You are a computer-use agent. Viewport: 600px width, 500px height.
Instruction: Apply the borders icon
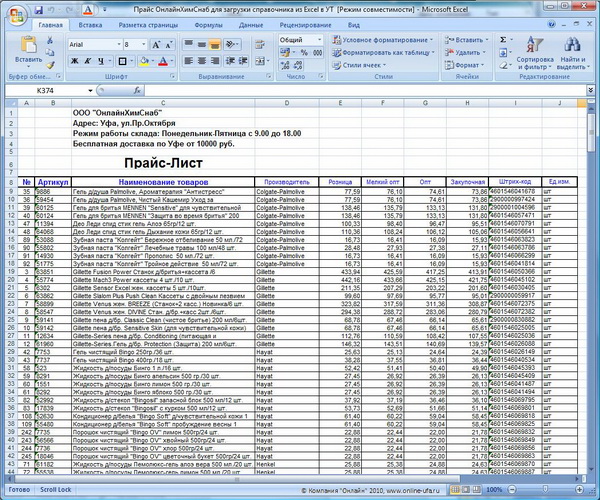(122, 61)
